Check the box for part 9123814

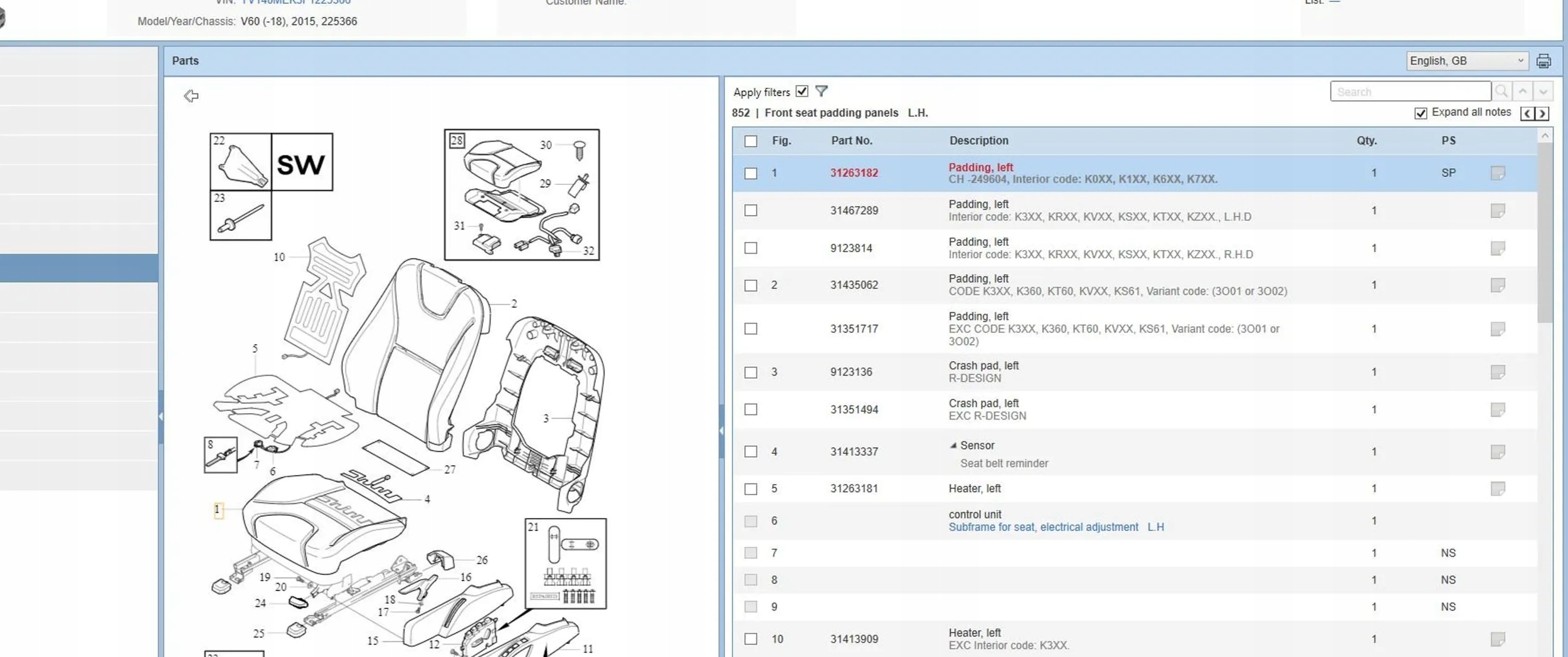click(x=751, y=248)
